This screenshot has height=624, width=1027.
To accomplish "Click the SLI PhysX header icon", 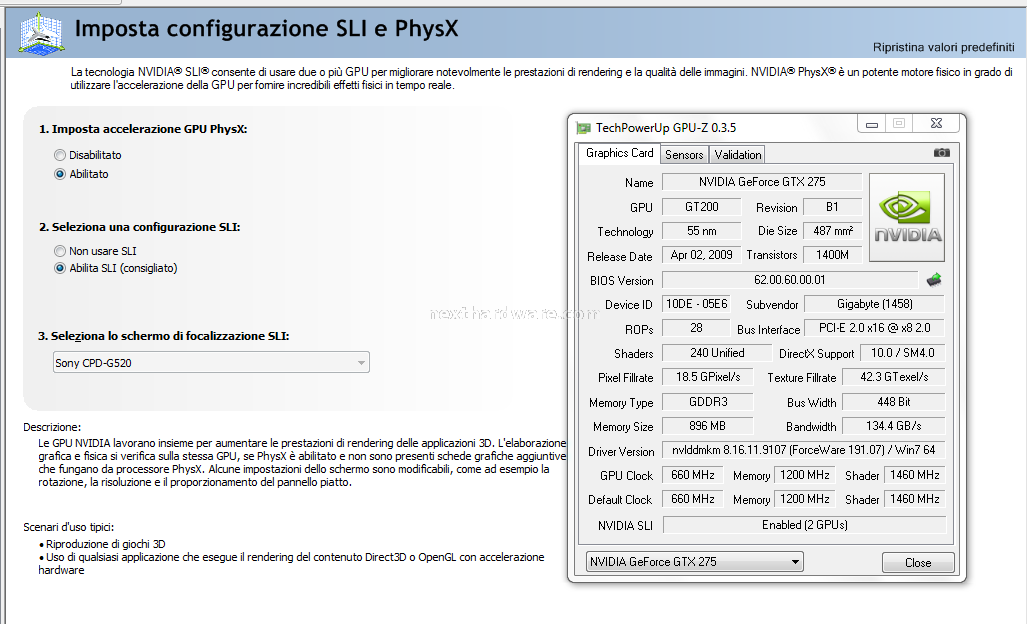I will [x=41, y=33].
